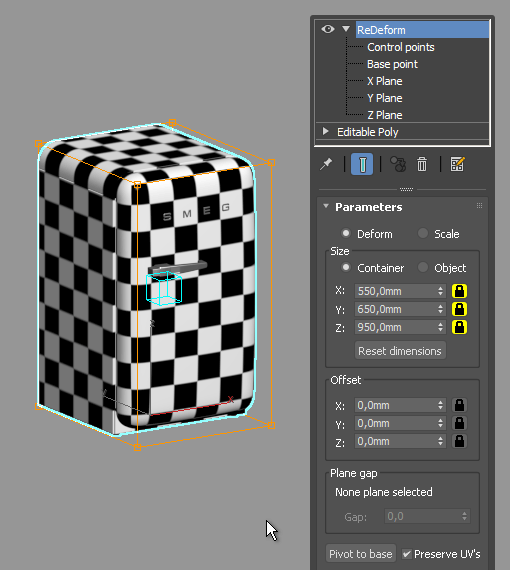Expand the Editable Poly entry
The image size is (510, 570).
pos(326,131)
